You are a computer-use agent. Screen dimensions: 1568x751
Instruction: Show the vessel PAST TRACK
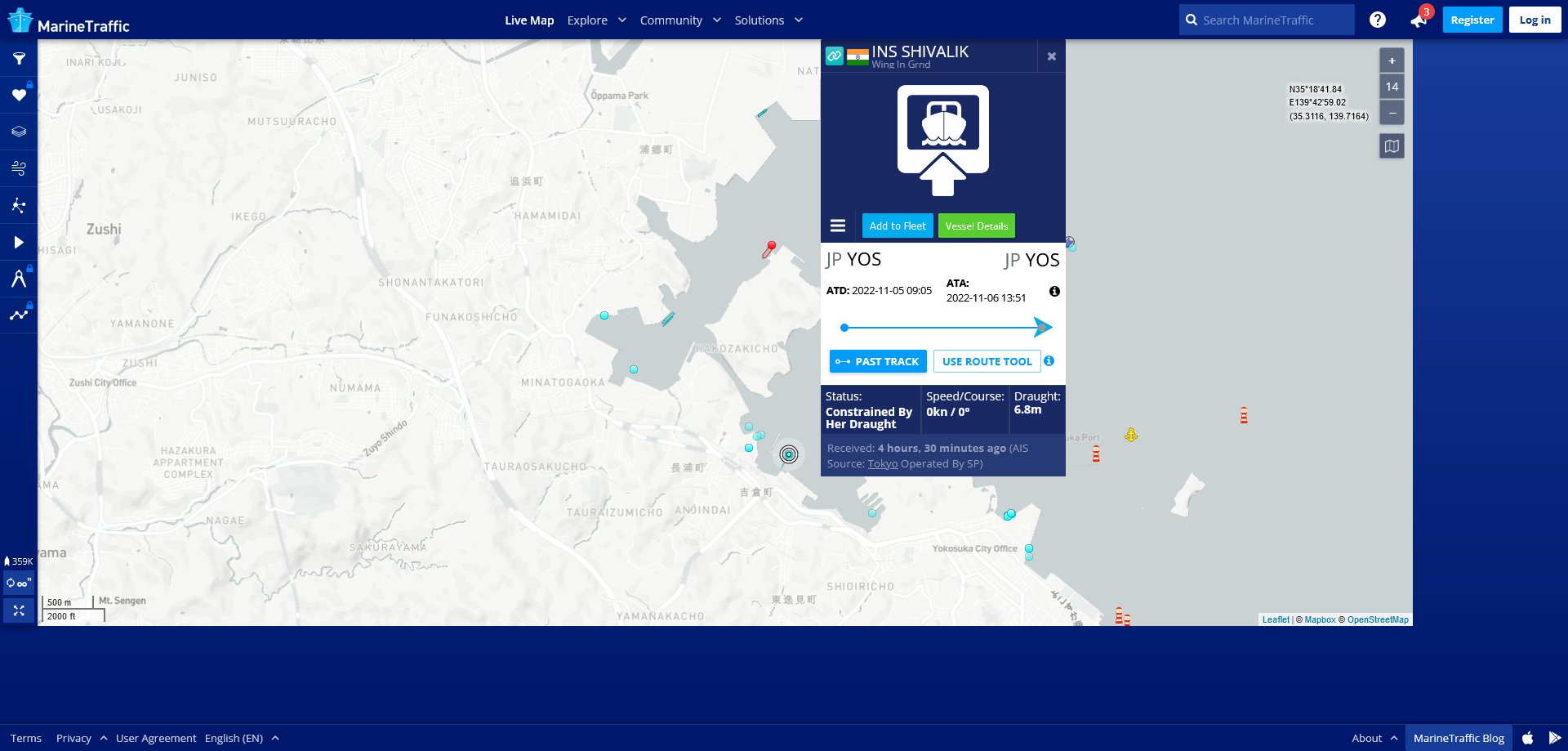[x=878, y=361]
